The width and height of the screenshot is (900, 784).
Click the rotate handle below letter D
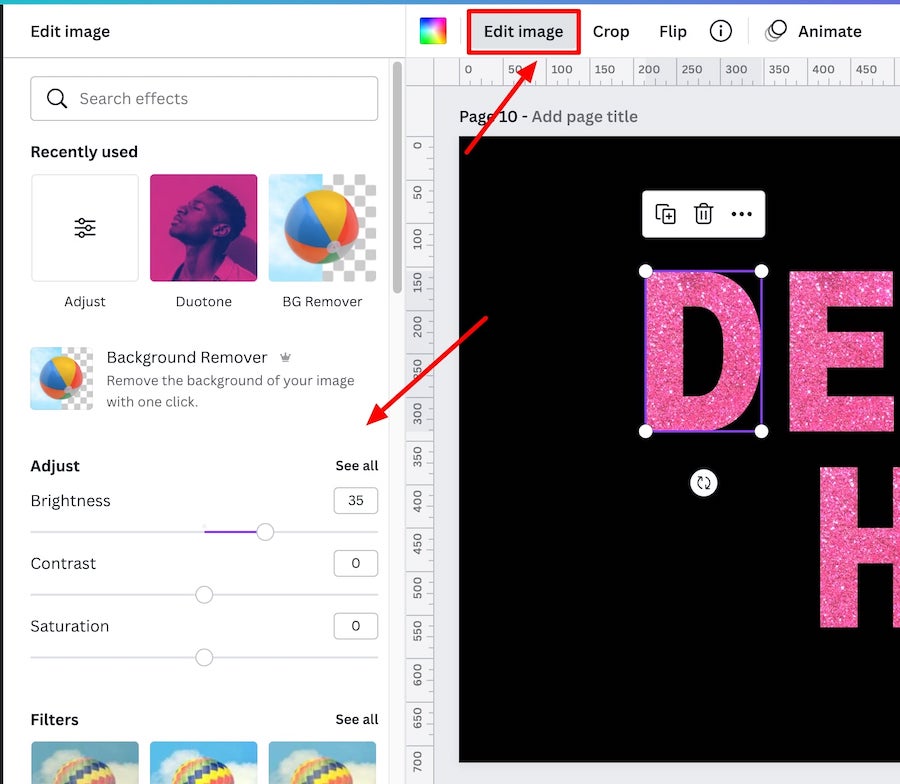click(703, 483)
